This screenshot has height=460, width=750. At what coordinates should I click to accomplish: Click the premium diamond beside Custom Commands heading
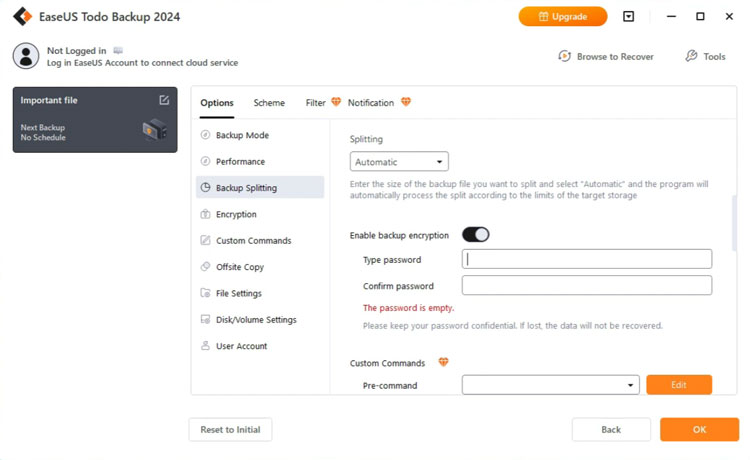[x=443, y=362]
